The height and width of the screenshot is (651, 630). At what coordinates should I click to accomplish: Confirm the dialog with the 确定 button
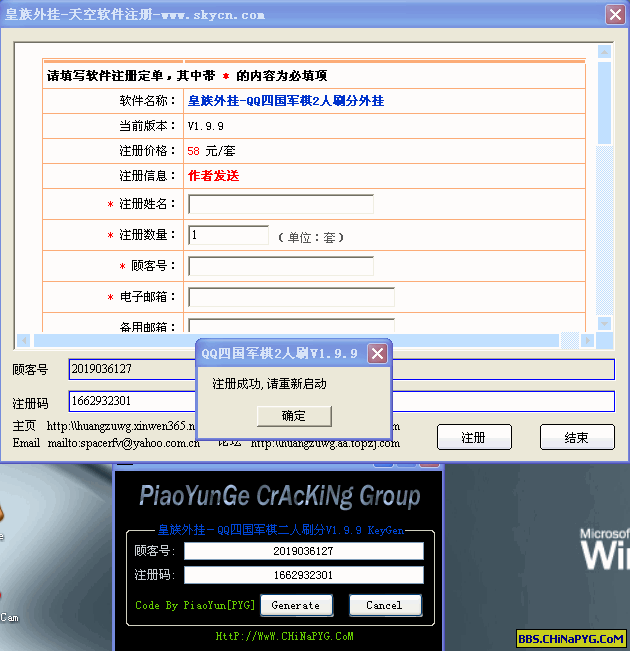294,416
